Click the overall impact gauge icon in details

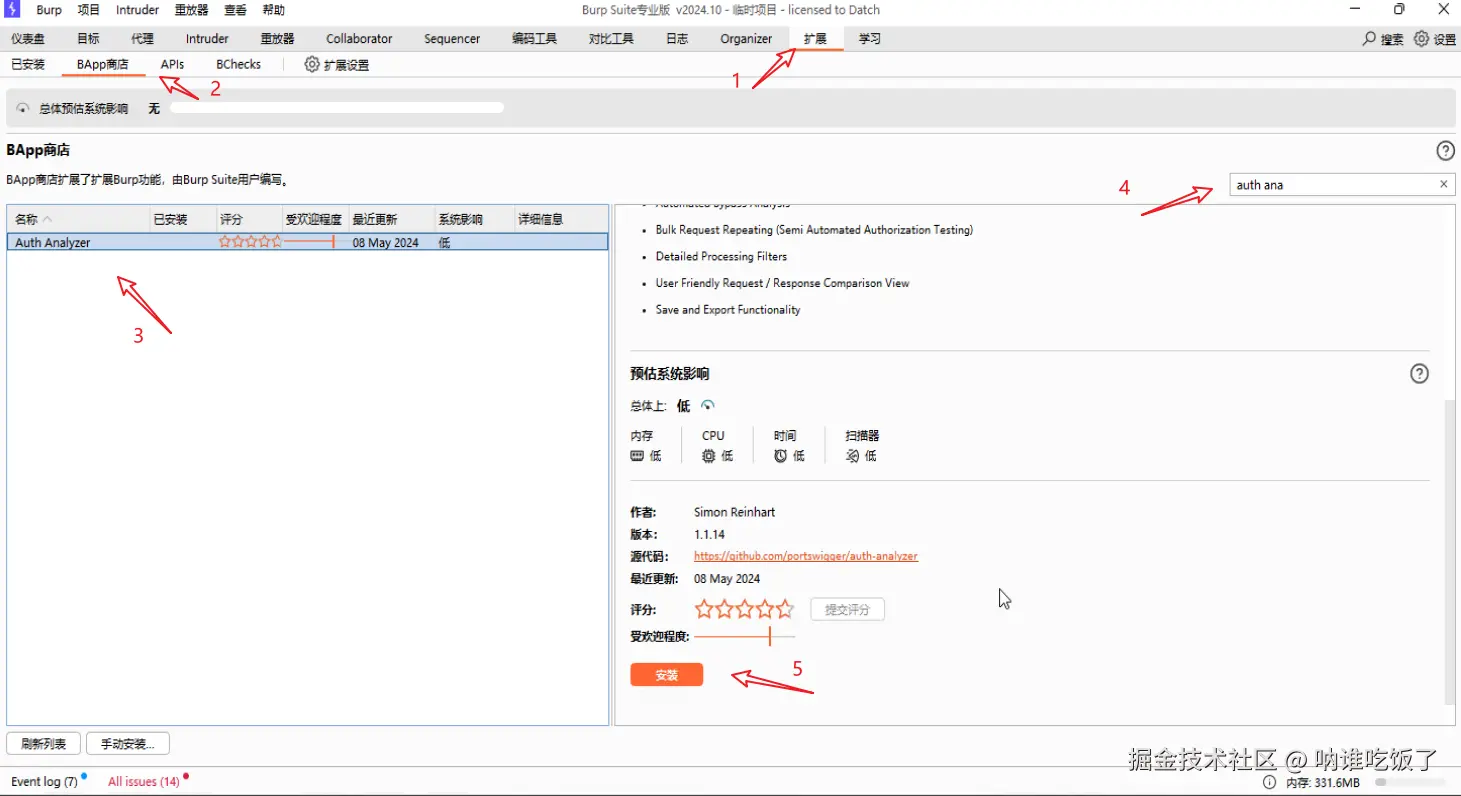(708, 405)
